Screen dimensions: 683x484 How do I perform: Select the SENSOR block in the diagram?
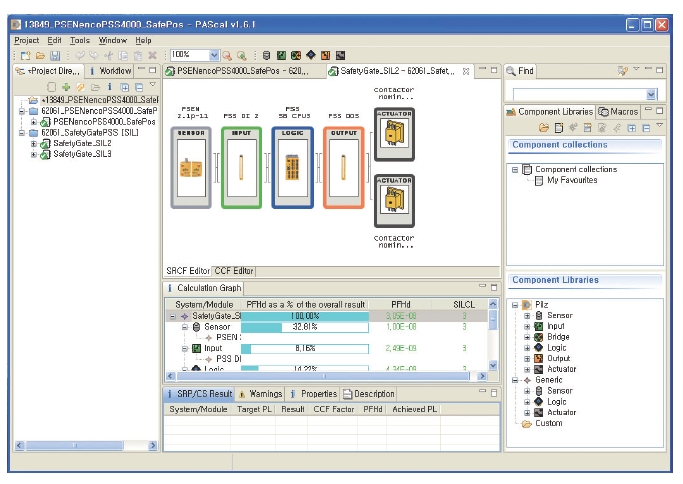pos(191,168)
